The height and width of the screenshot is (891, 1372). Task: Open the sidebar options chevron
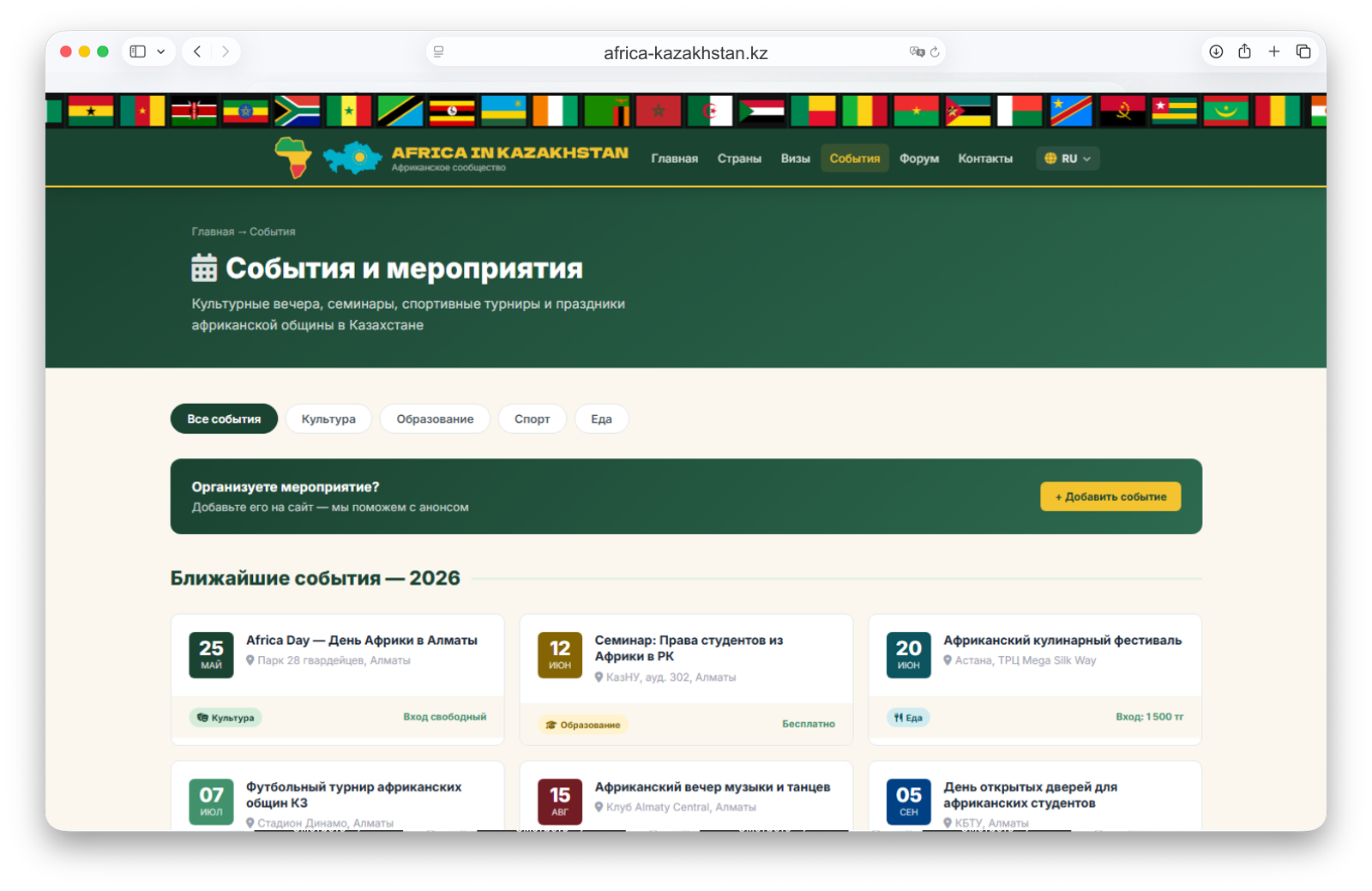(x=161, y=51)
